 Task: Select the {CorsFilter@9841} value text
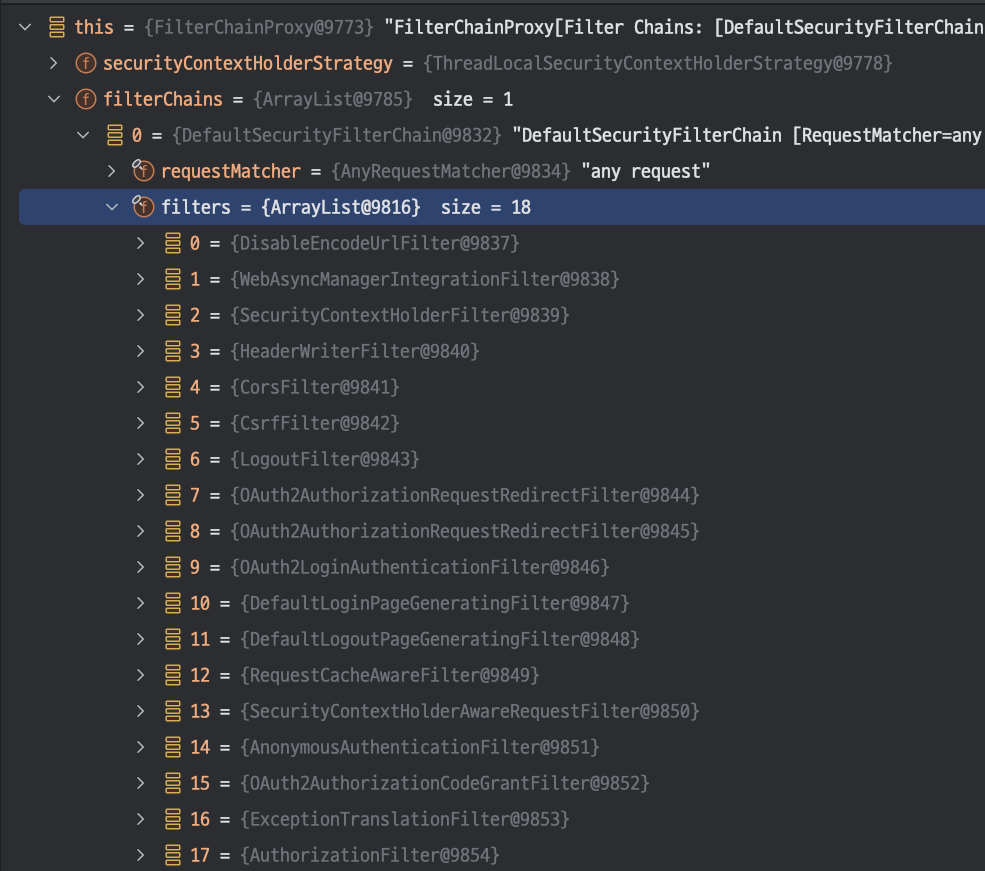coord(315,387)
